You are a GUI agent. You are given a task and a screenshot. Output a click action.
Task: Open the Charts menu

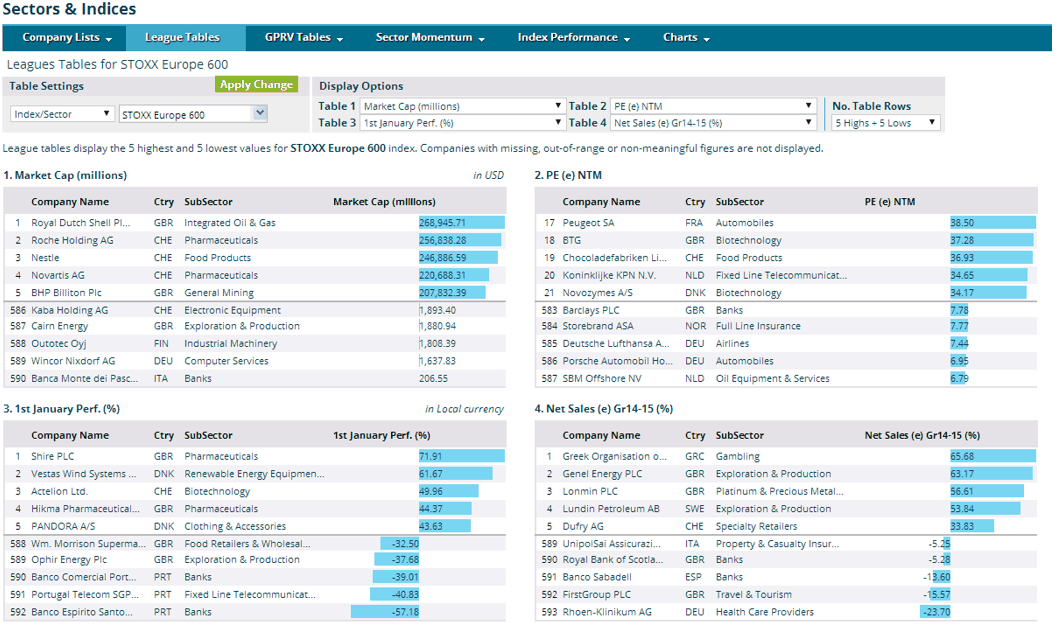(686, 38)
